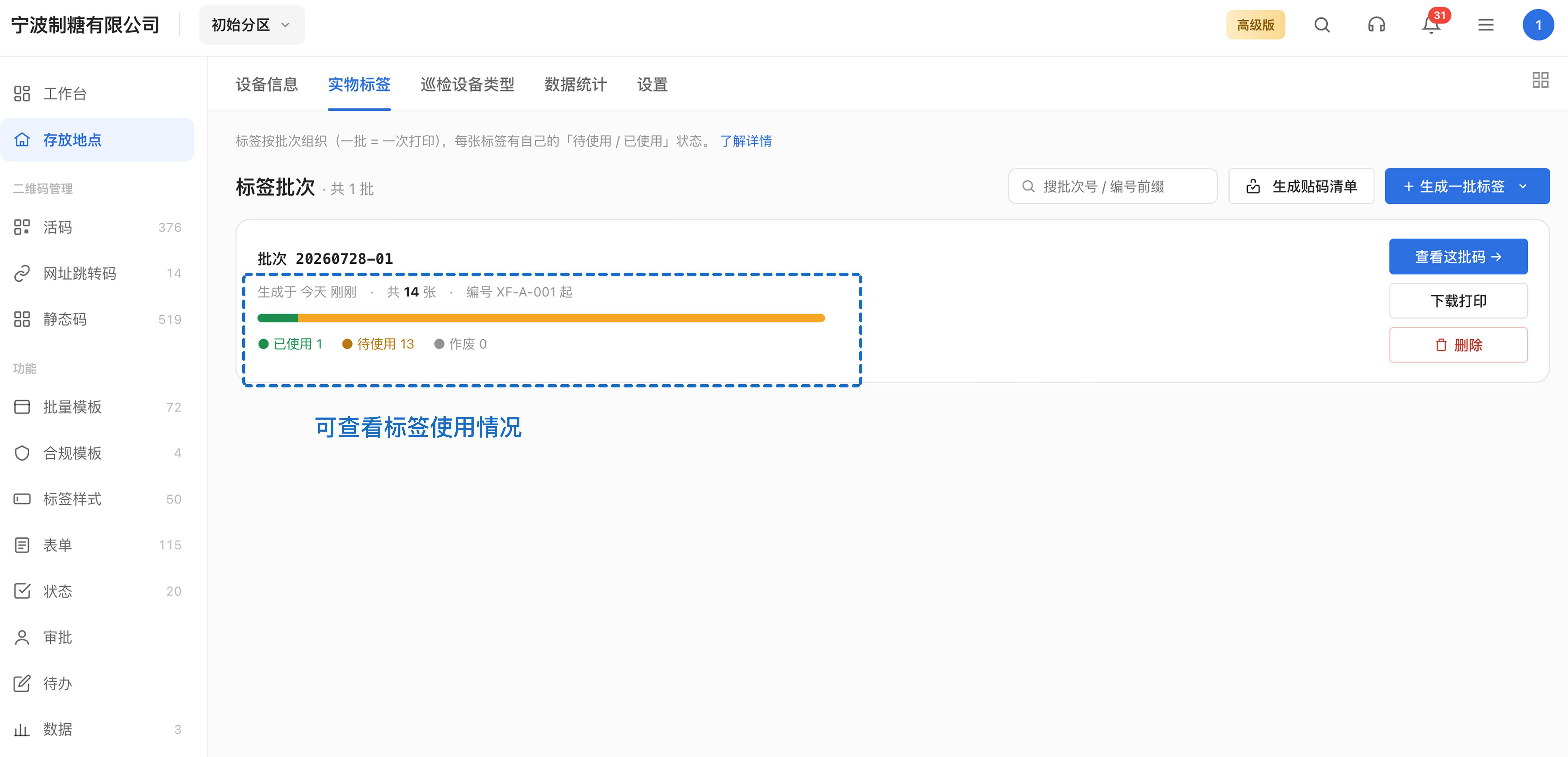Click the 网址跳转码 link icon
1568x757 pixels.
(x=22, y=273)
